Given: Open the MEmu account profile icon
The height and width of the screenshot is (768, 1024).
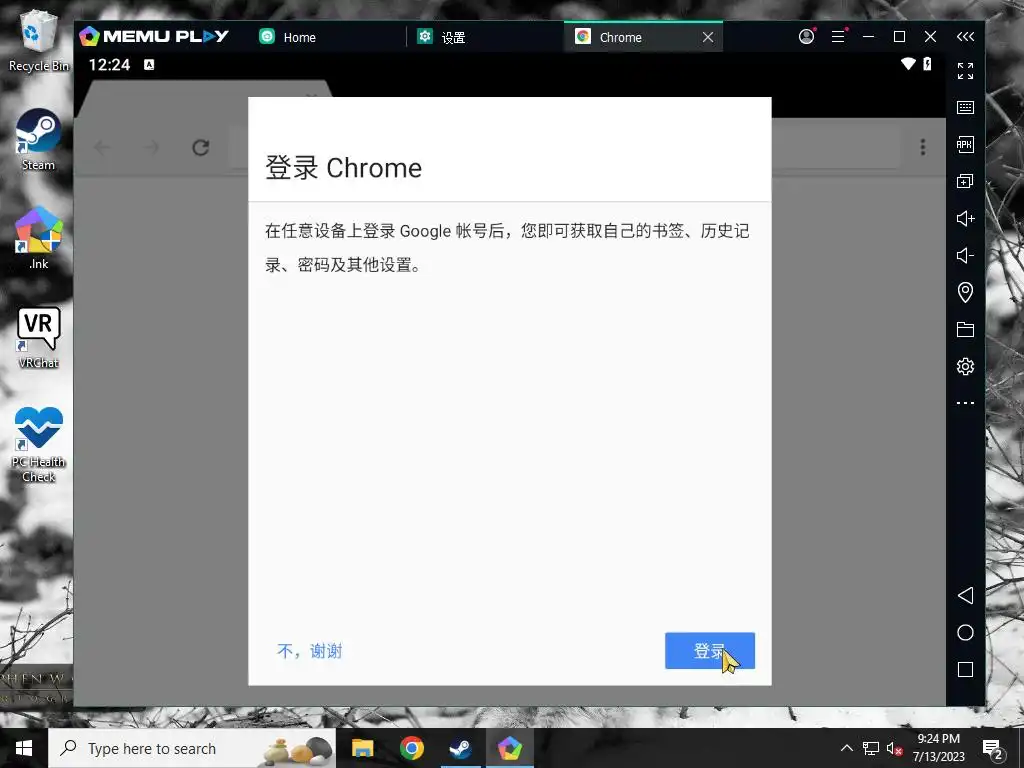Looking at the screenshot, I should click(807, 37).
